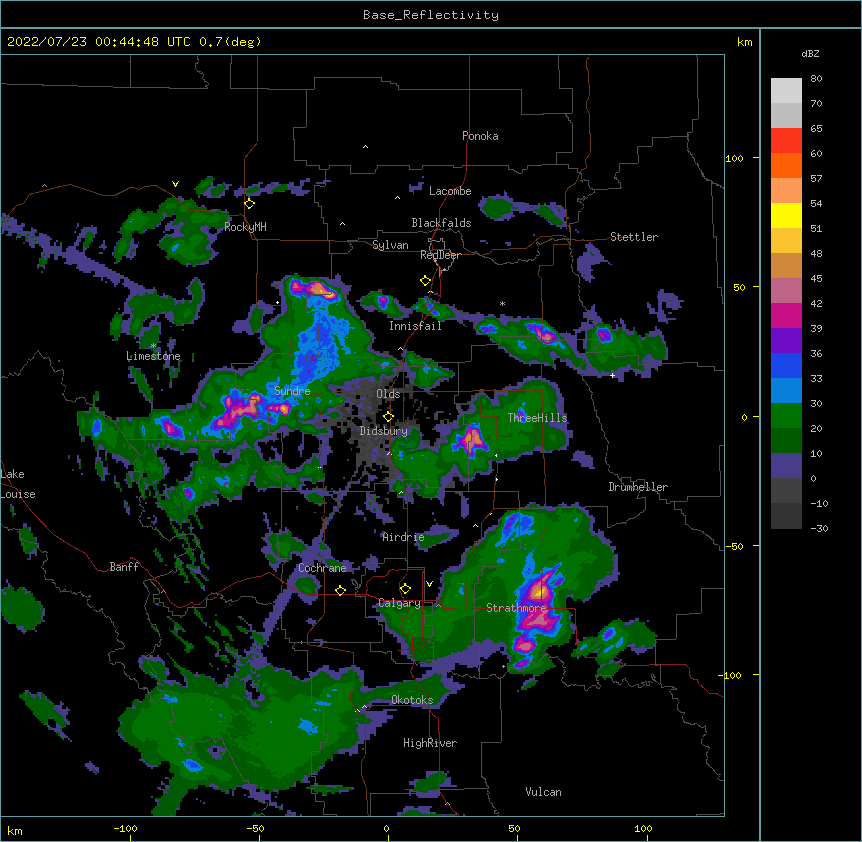This screenshot has width=862, height=842.
Task: Click the Drumheller city label
Action: click(638, 487)
